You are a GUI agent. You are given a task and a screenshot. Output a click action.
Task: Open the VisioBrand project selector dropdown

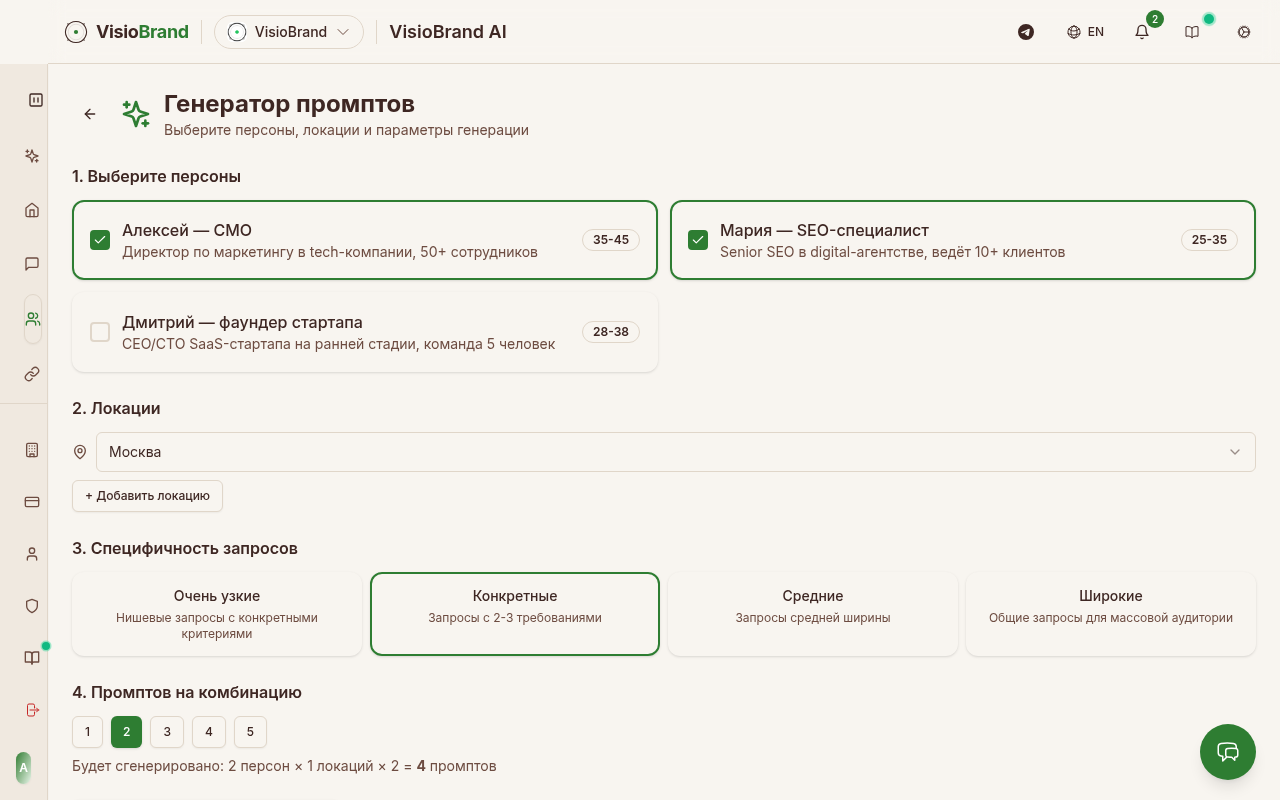coord(289,32)
